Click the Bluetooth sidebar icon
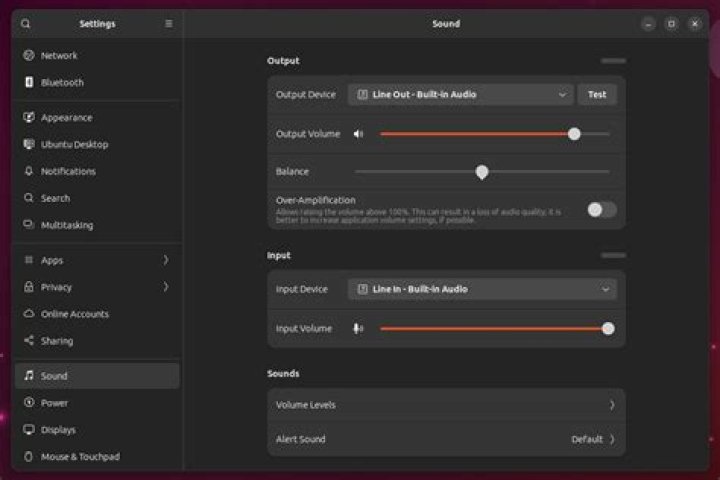 pyautogui.click(x=29, y=82)
